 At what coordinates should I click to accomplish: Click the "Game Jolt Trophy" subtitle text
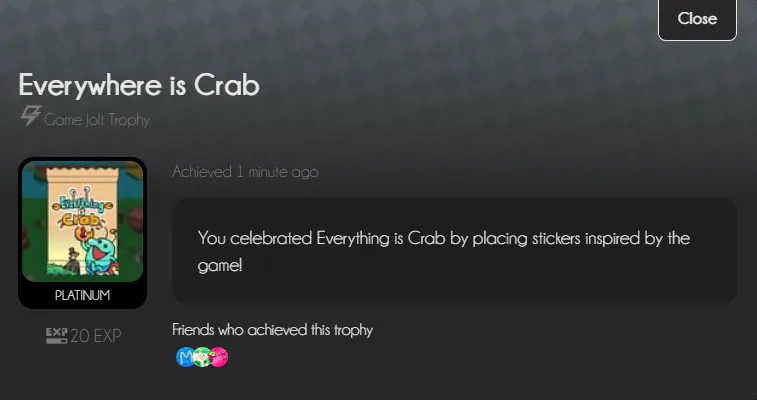pyautogui.click(x=97, y=120)
